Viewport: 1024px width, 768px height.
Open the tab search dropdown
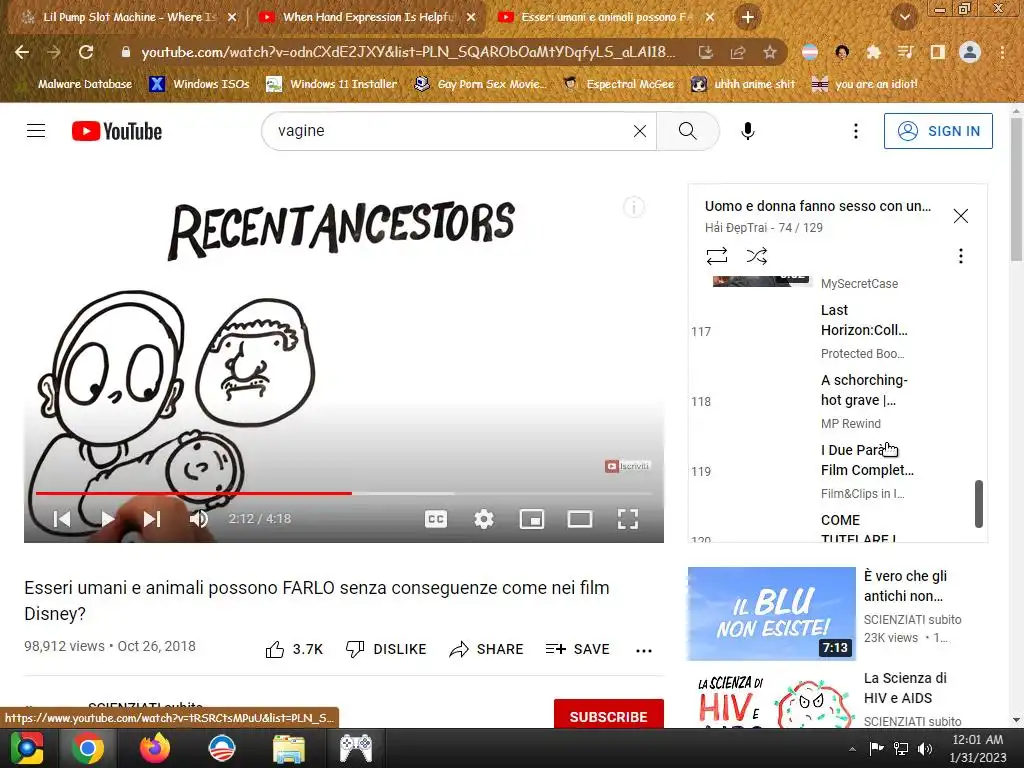pos(904,18)
